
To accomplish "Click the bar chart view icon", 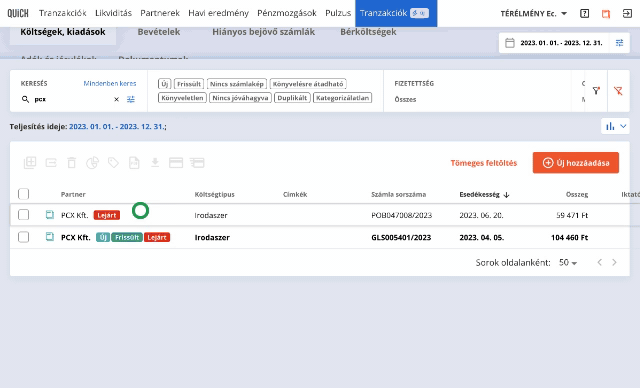I will click(610, 126).
